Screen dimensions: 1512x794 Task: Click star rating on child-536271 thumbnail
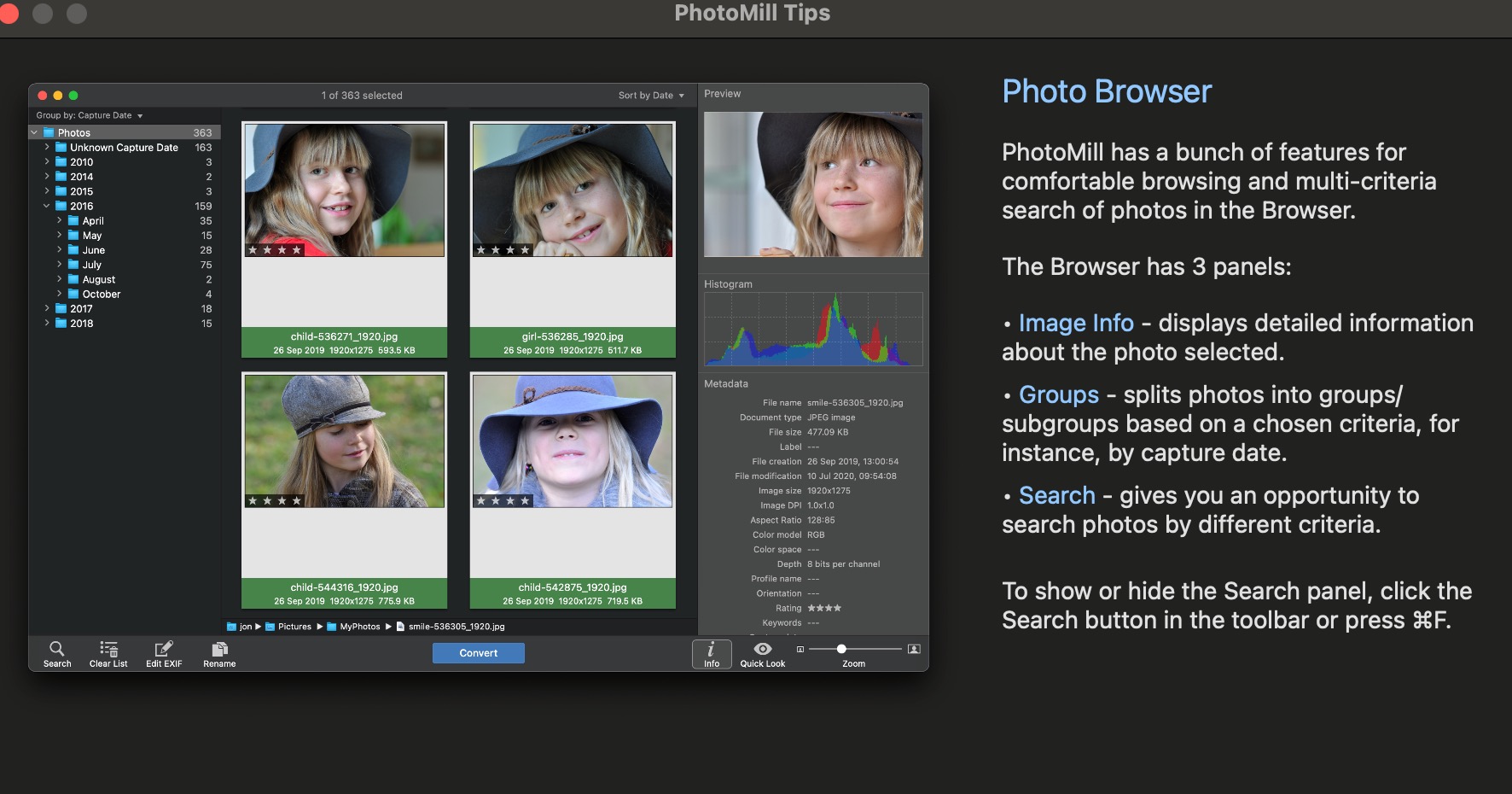275,250
